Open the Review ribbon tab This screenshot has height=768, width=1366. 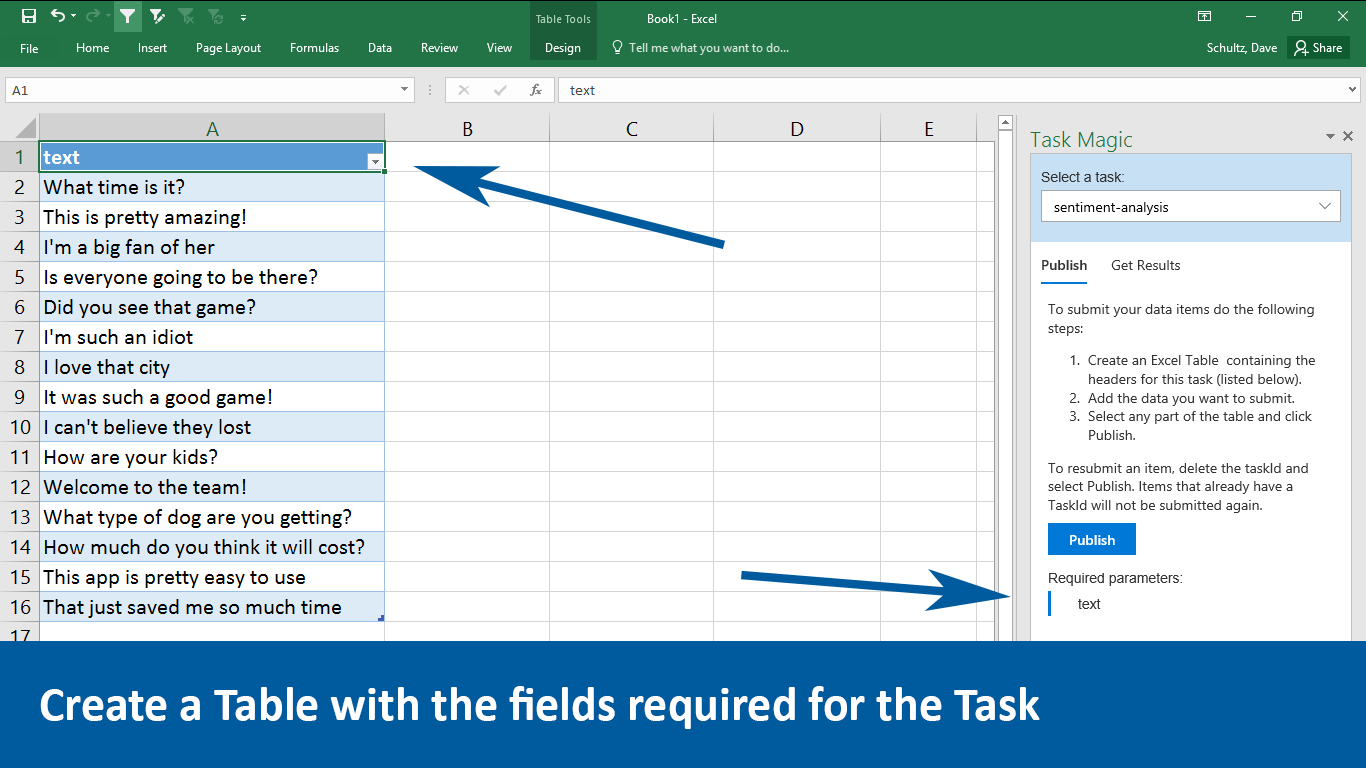[x=439, y=48]
